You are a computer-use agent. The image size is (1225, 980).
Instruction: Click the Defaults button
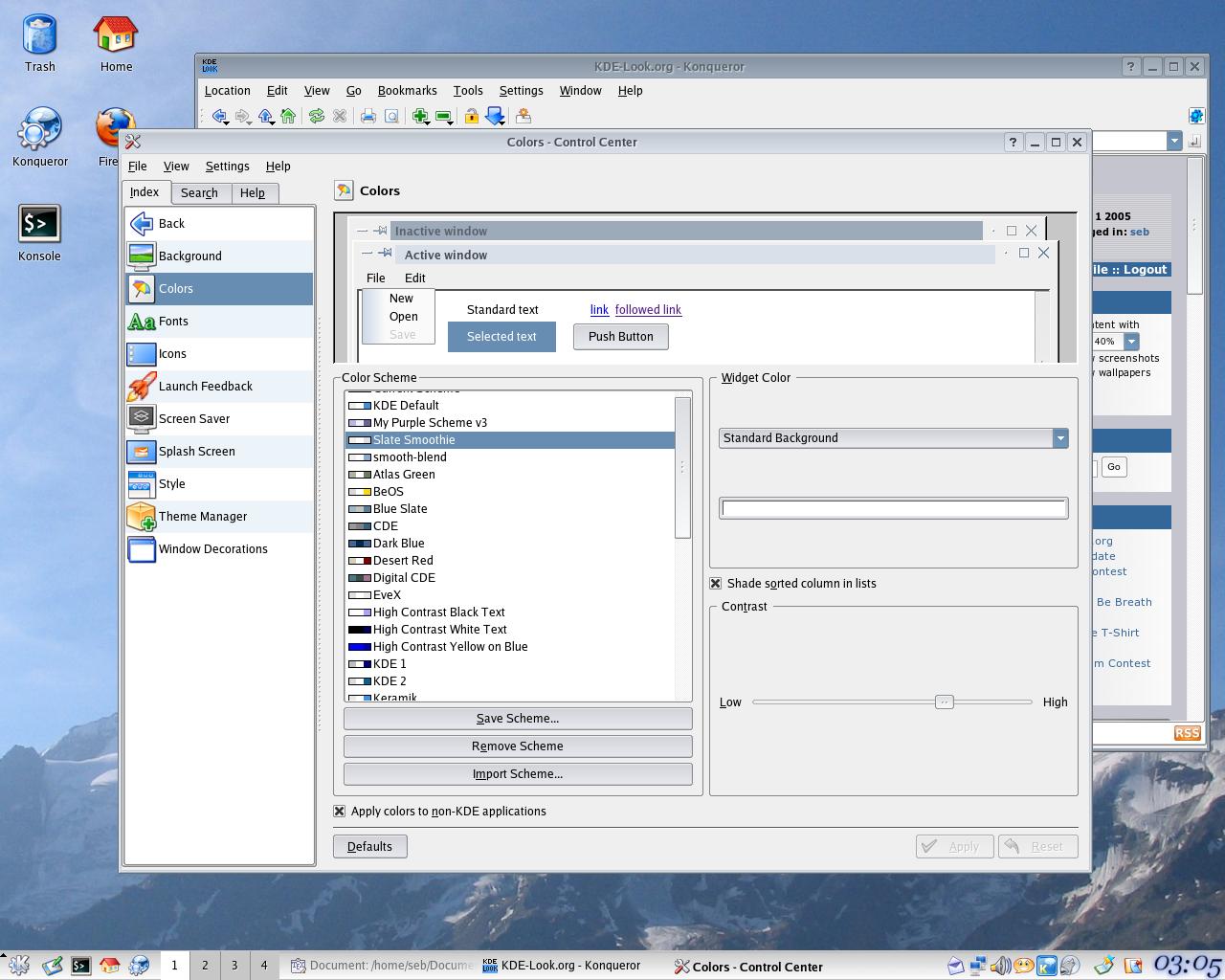(369, 847)
